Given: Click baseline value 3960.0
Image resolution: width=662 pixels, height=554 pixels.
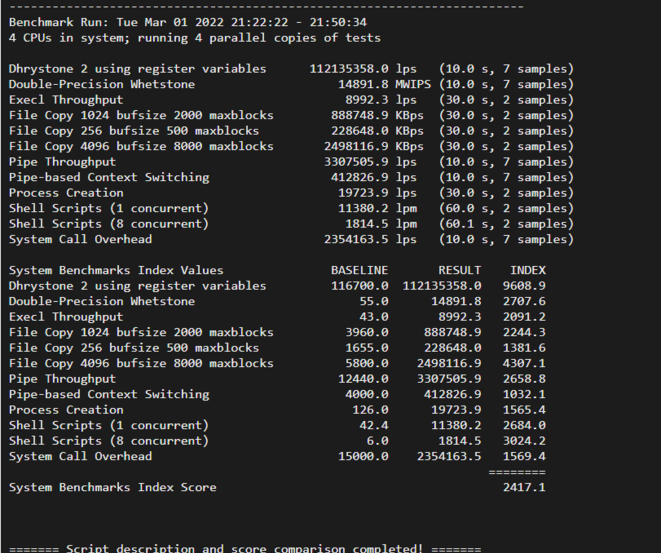Looking at the screenshot, I should [x=366, y=332].
